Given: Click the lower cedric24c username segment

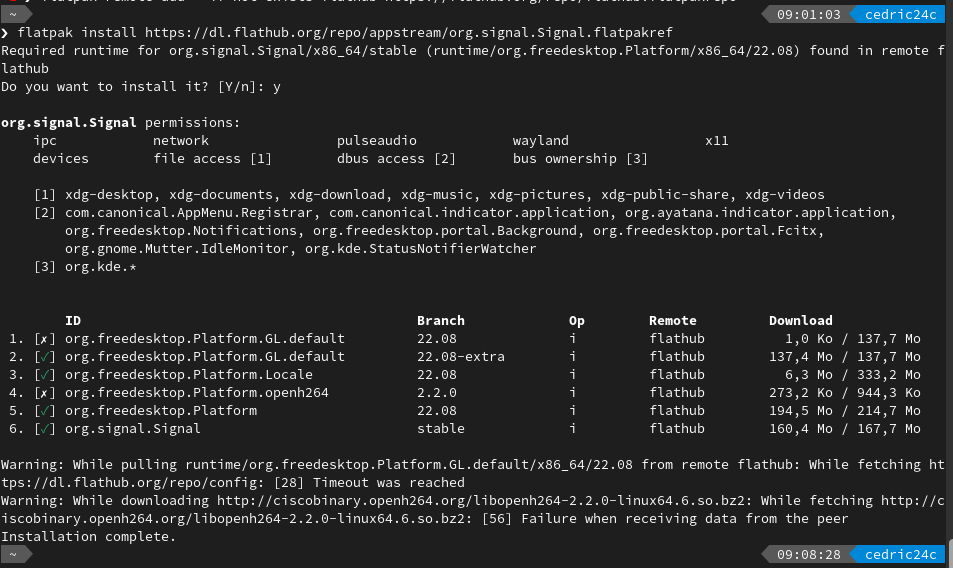Looking at the screenshot, I should click(x=900, y=555).
